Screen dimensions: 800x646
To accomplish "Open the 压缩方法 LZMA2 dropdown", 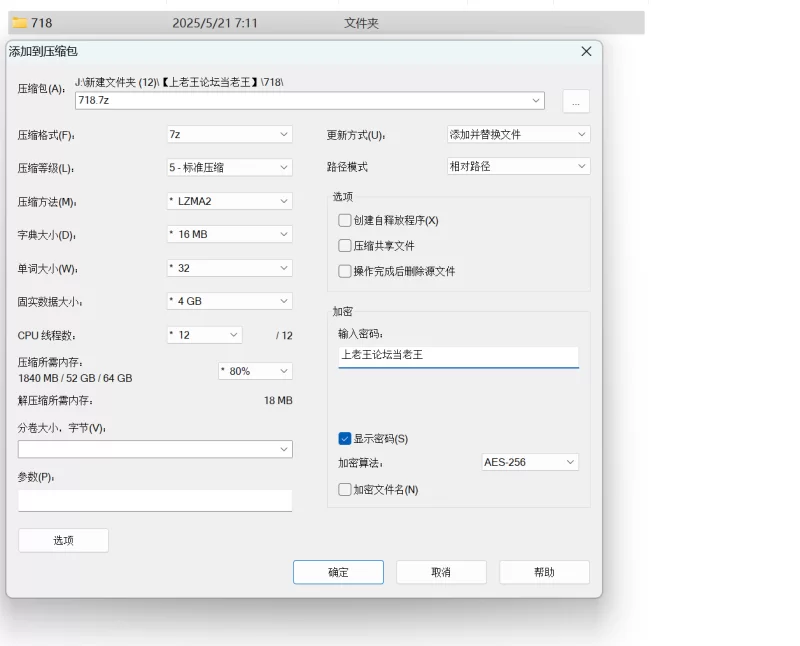I will click(x=230, y=201).
